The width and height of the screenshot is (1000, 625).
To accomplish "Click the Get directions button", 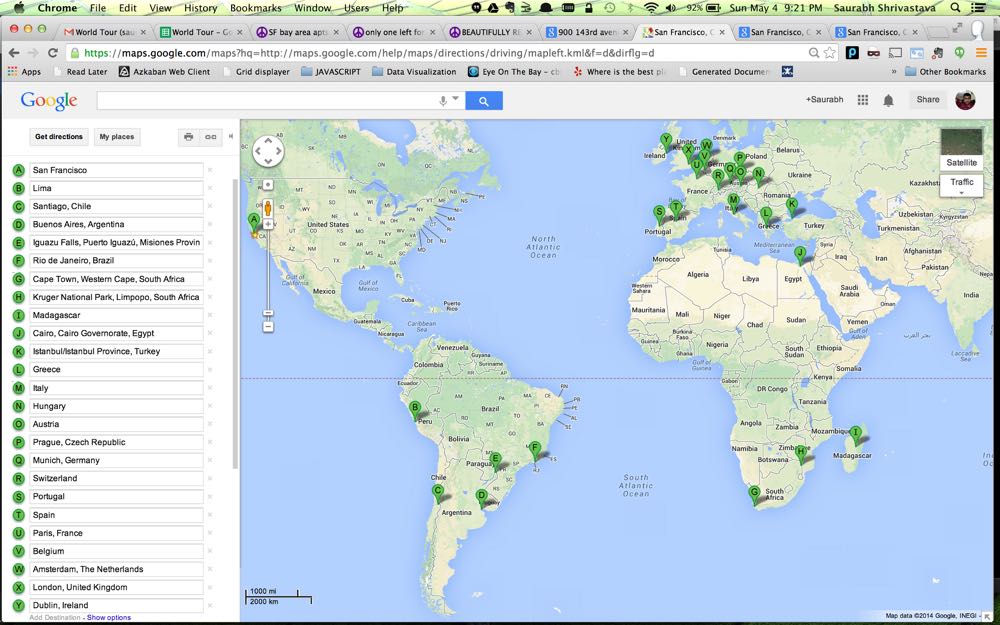I will point(59,137).
